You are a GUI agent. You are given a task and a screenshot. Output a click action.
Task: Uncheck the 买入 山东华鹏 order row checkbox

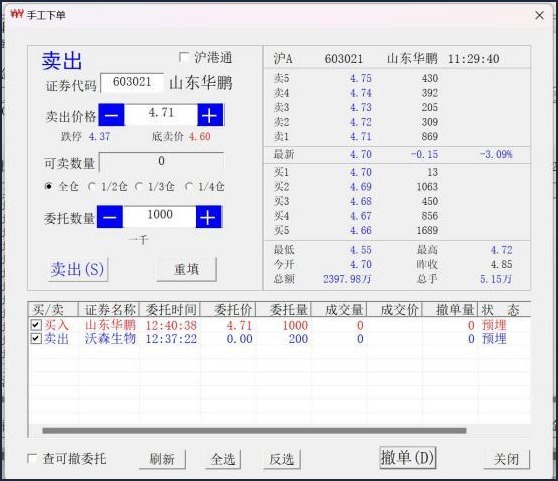click(x=36, y=324)
